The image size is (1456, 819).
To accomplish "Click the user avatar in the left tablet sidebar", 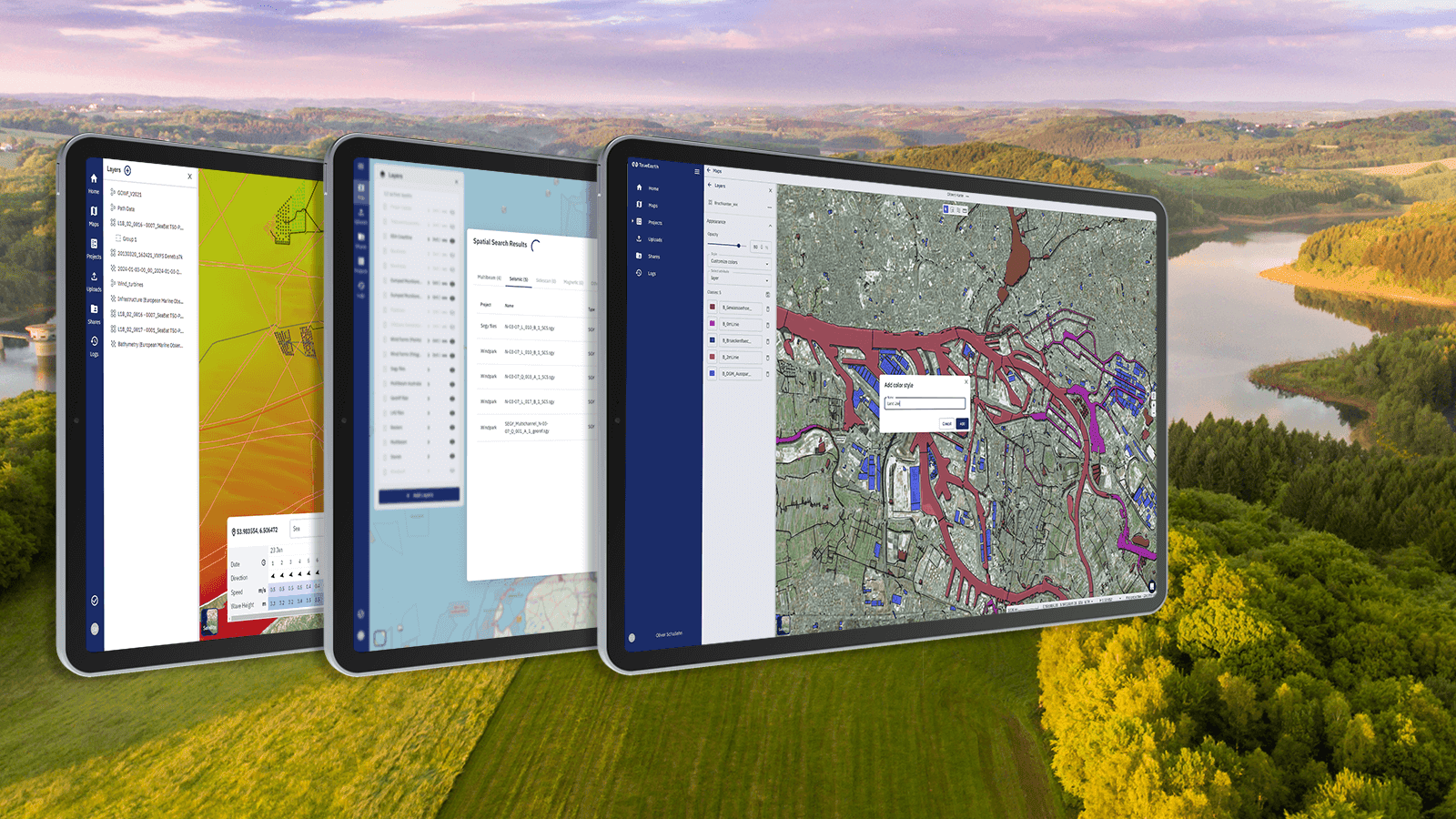I will 95,629.
